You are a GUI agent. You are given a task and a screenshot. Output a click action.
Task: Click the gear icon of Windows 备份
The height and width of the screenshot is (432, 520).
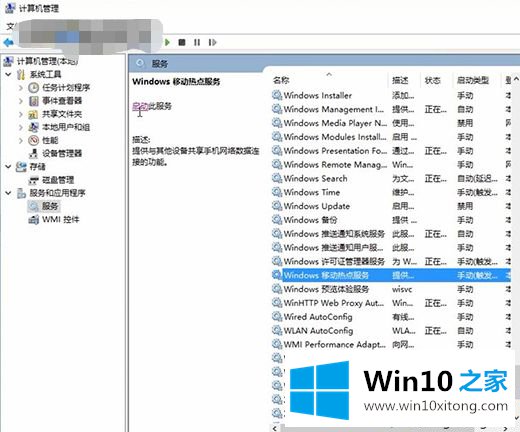[277, 220]
